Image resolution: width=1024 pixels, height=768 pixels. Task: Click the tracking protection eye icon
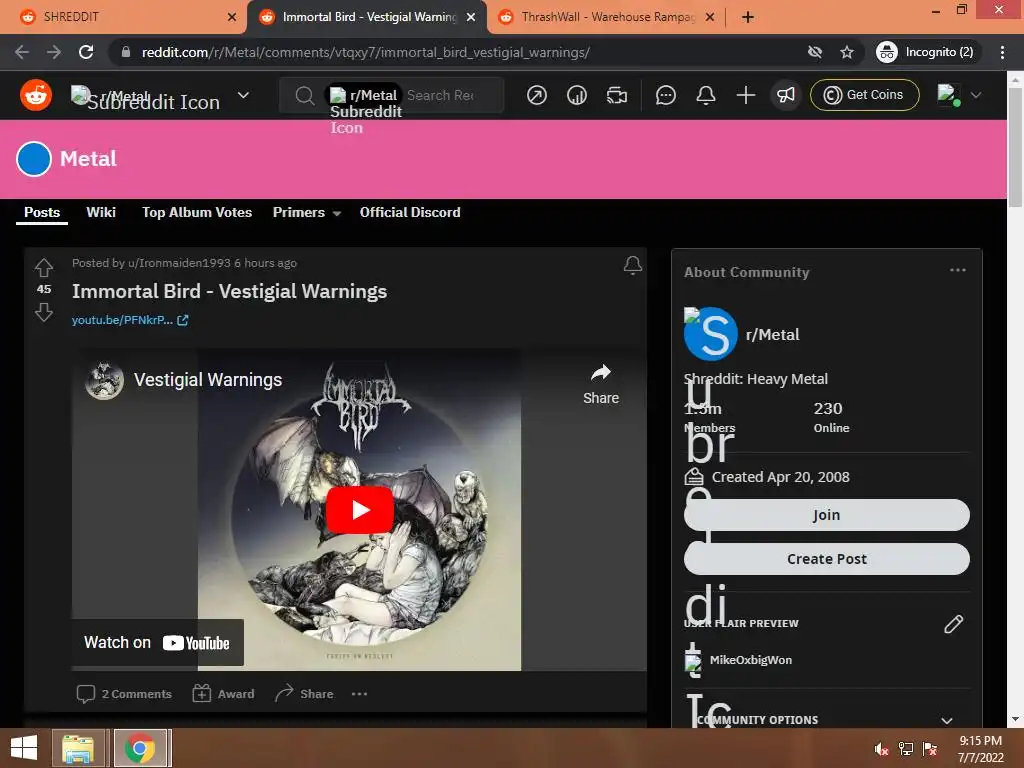click(x=814, y=52)
